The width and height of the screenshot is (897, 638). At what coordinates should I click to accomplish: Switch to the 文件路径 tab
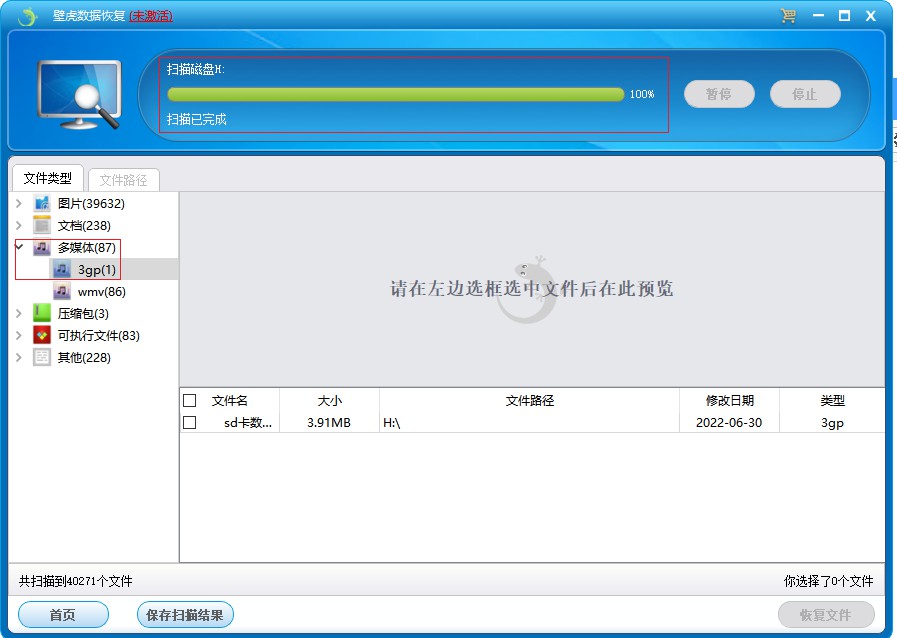point(124,180)
